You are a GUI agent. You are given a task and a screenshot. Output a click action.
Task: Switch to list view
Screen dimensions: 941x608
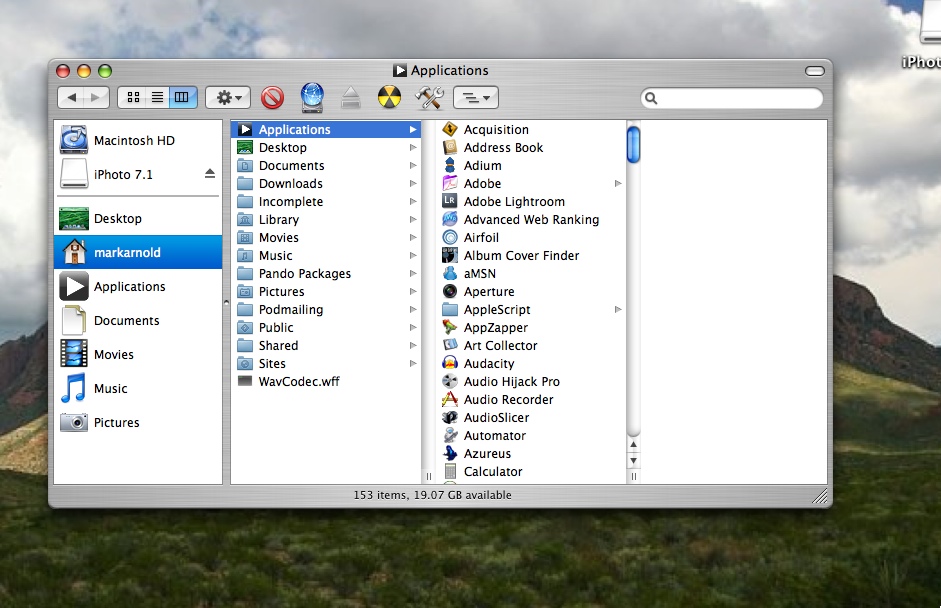click(x=158, y=97)
